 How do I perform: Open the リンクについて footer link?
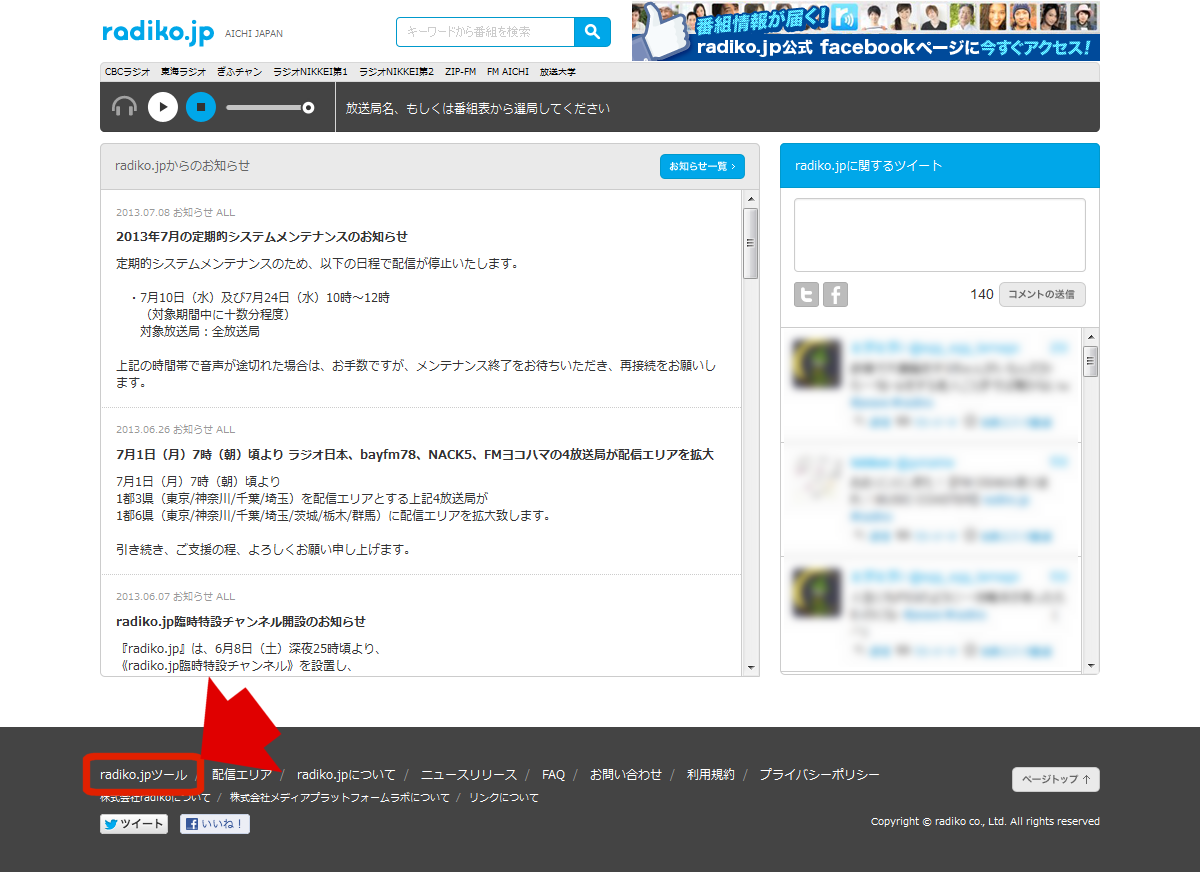(x=504, y=798)
